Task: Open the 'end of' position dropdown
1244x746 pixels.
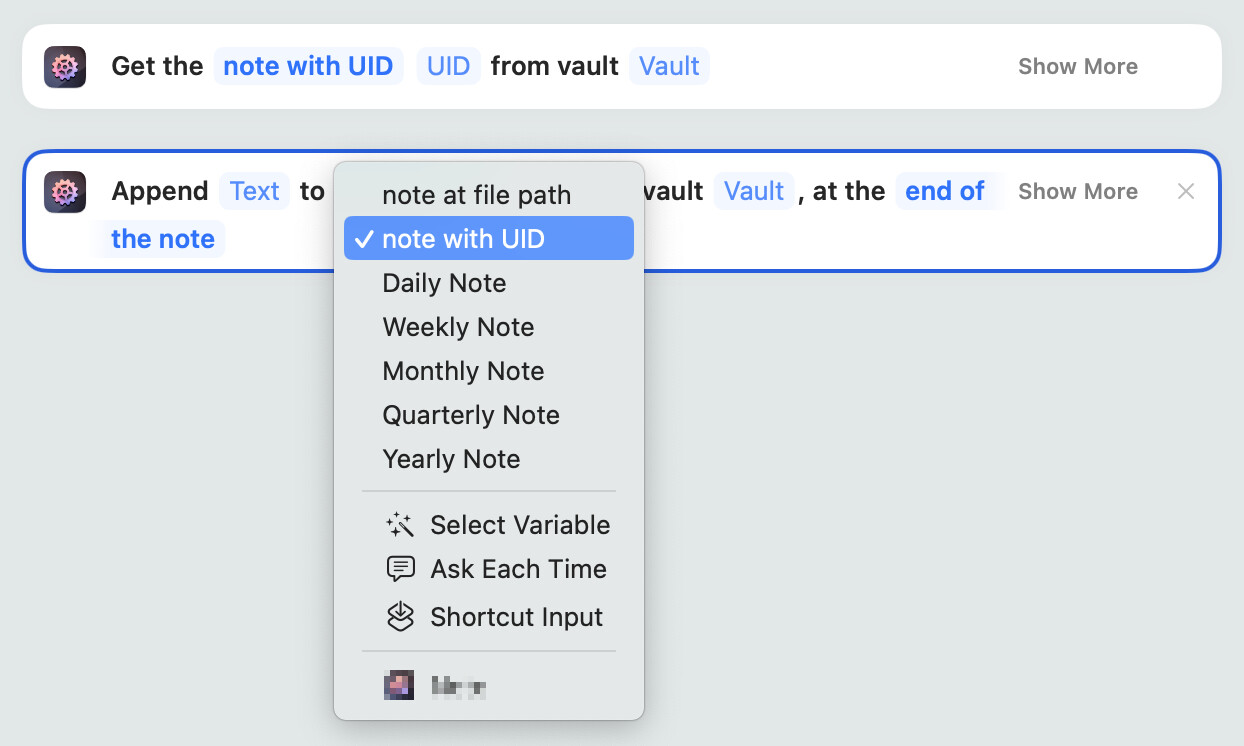Action: [945, 191]
